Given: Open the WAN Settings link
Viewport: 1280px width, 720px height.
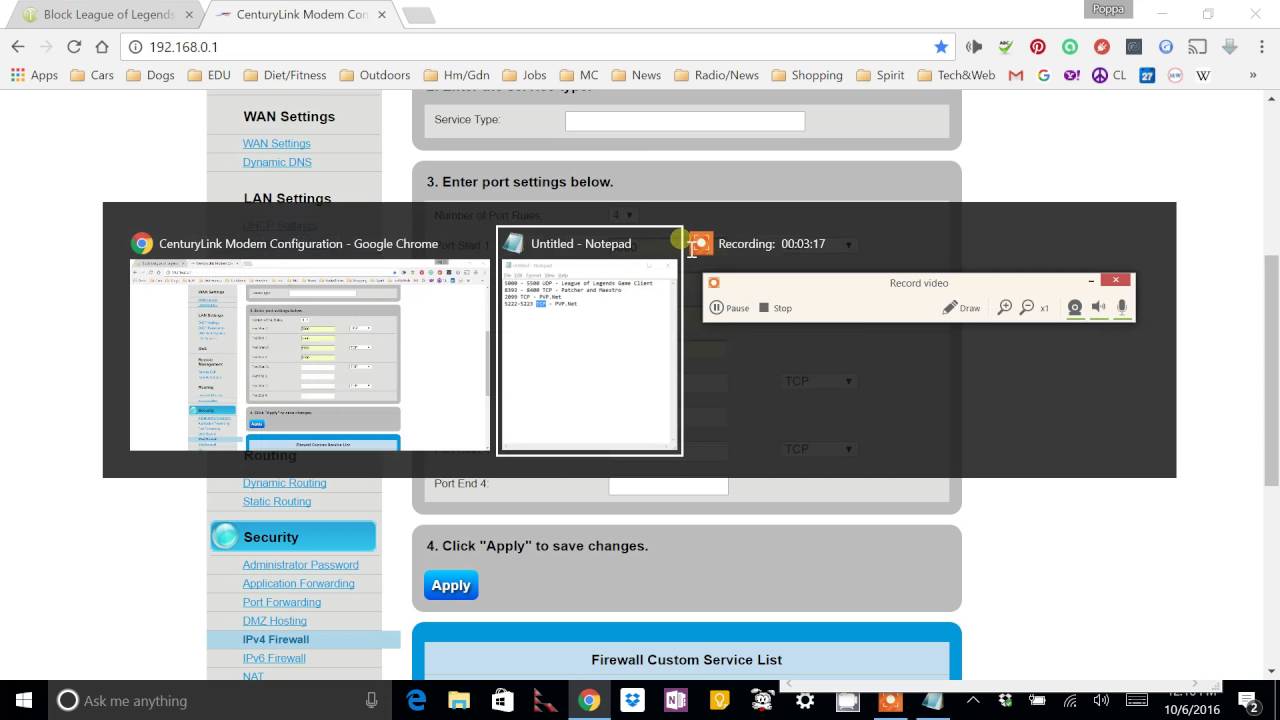Looking at the screenshot, I should coord(276,144).
